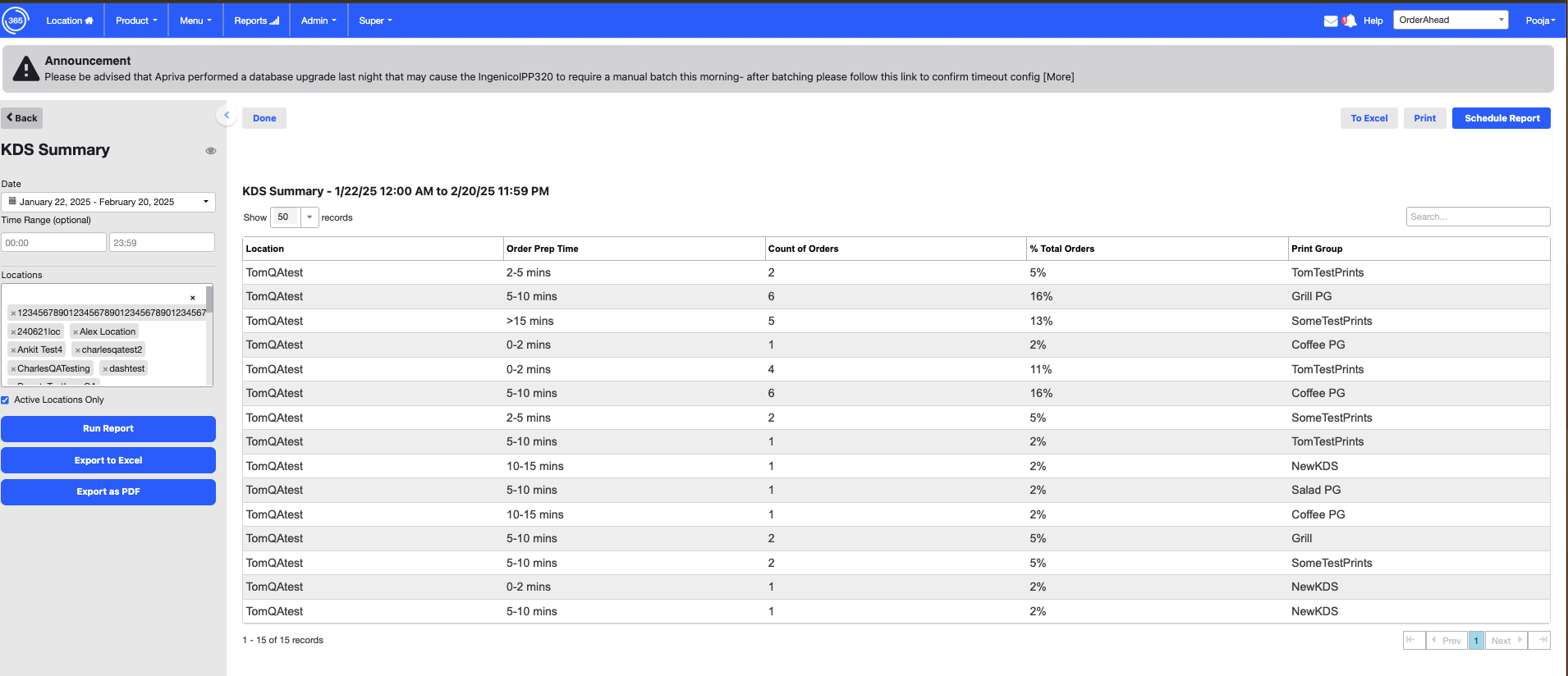This screenshot has width=1568, height=676.
Task: Go to the last page of results
Action: [1539, 640]
